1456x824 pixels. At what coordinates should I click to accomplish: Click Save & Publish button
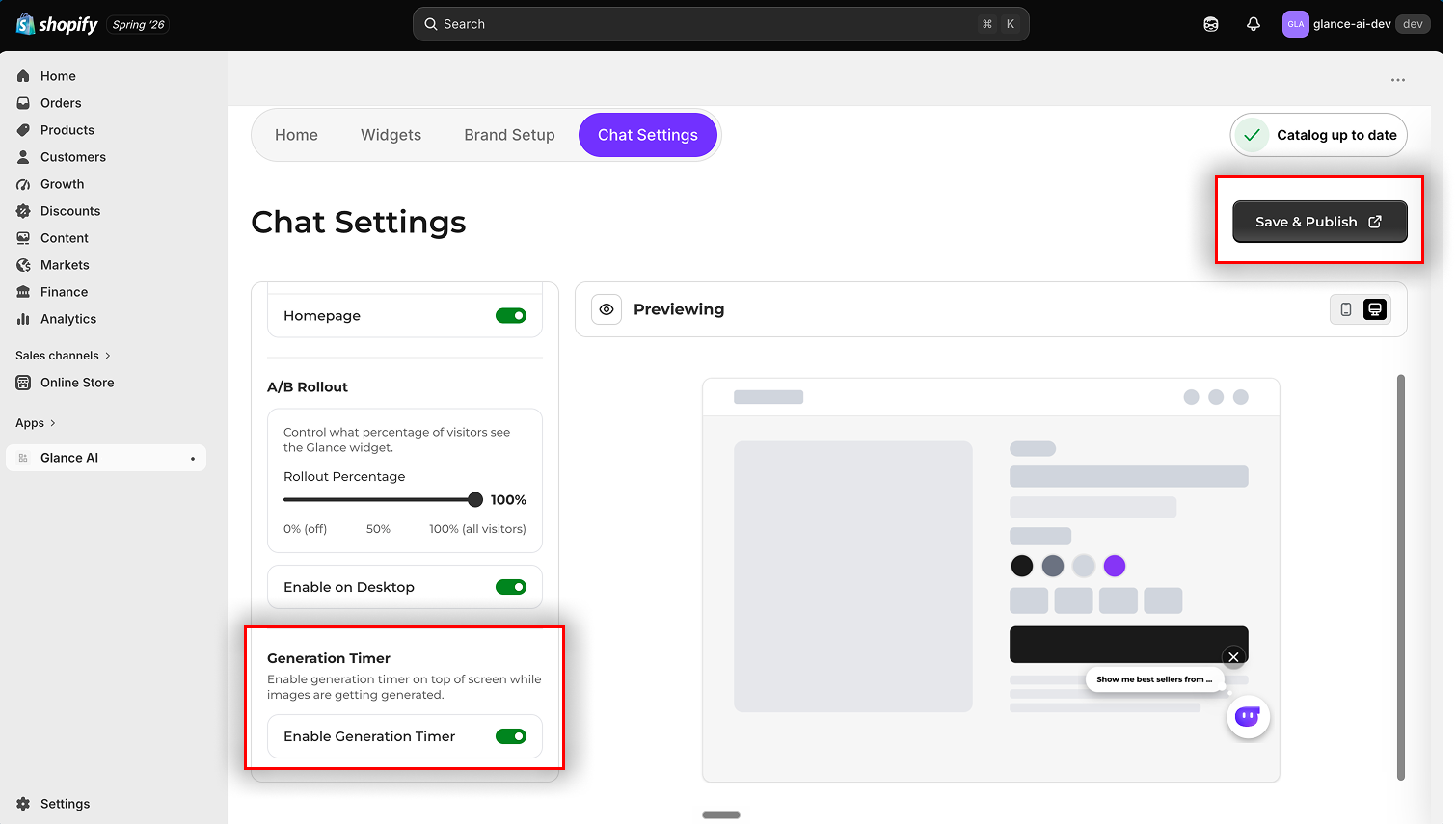1320,222
